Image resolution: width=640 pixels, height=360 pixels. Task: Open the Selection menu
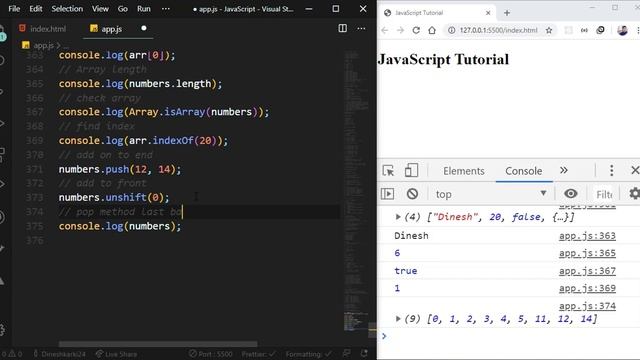pos(67,9)
